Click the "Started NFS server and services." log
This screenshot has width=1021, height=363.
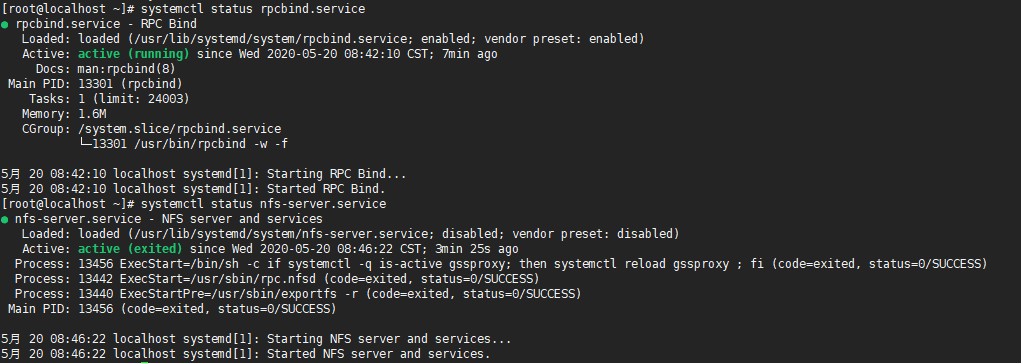tap(246, 354)
